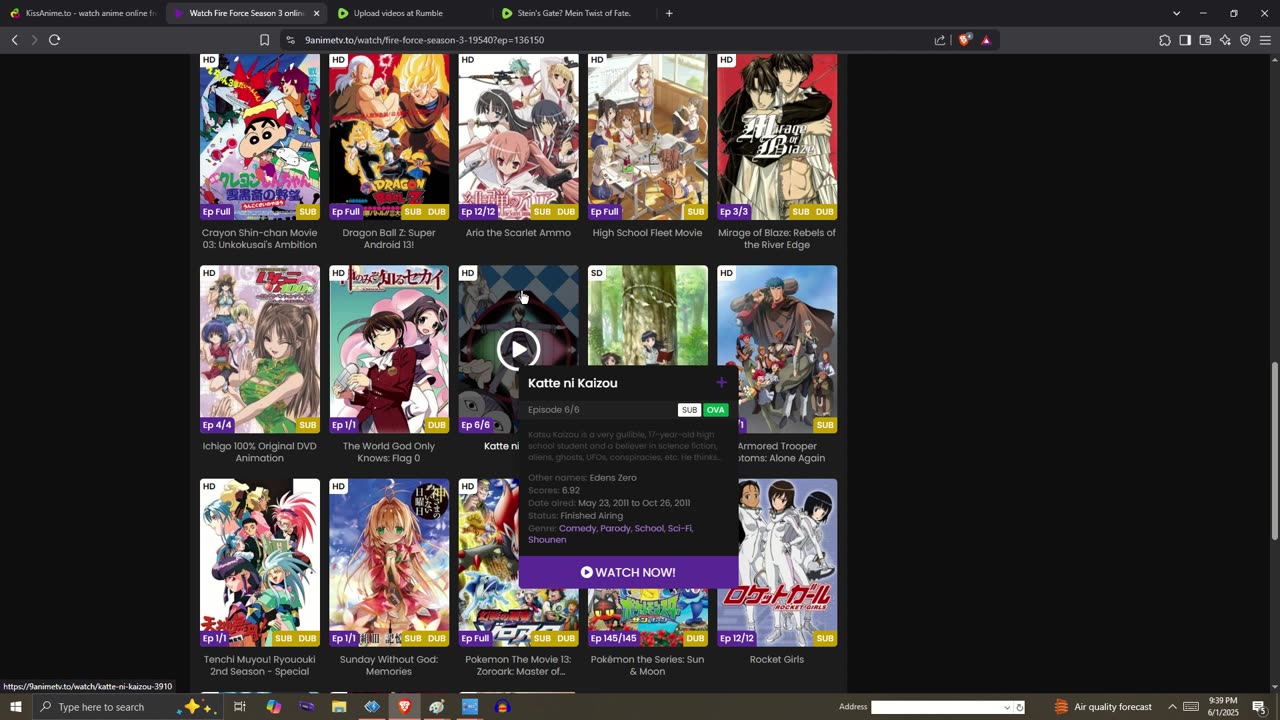Open Pokémon the Series: Sun & Moon title
This screenshot has height=720, width=1280.
tap(647, 665)
